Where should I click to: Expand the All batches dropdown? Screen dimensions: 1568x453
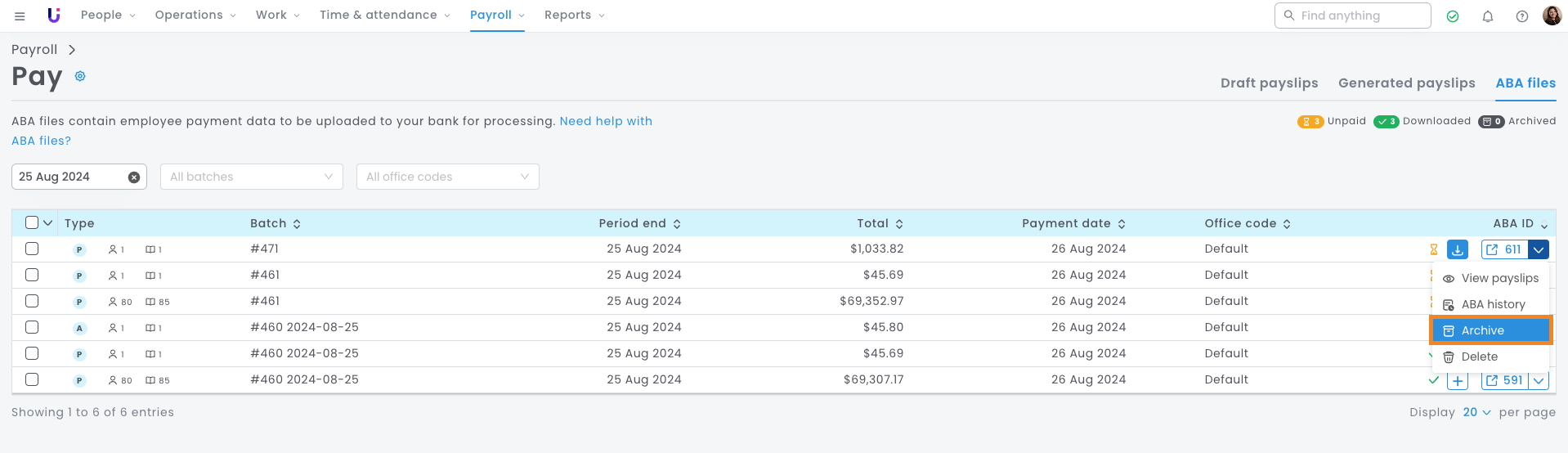tap(251, 177)
